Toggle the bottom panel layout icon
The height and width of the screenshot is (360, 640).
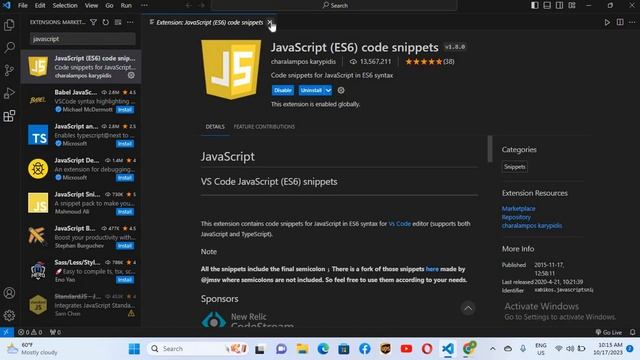pyautogui.click(x=547, y=5)
